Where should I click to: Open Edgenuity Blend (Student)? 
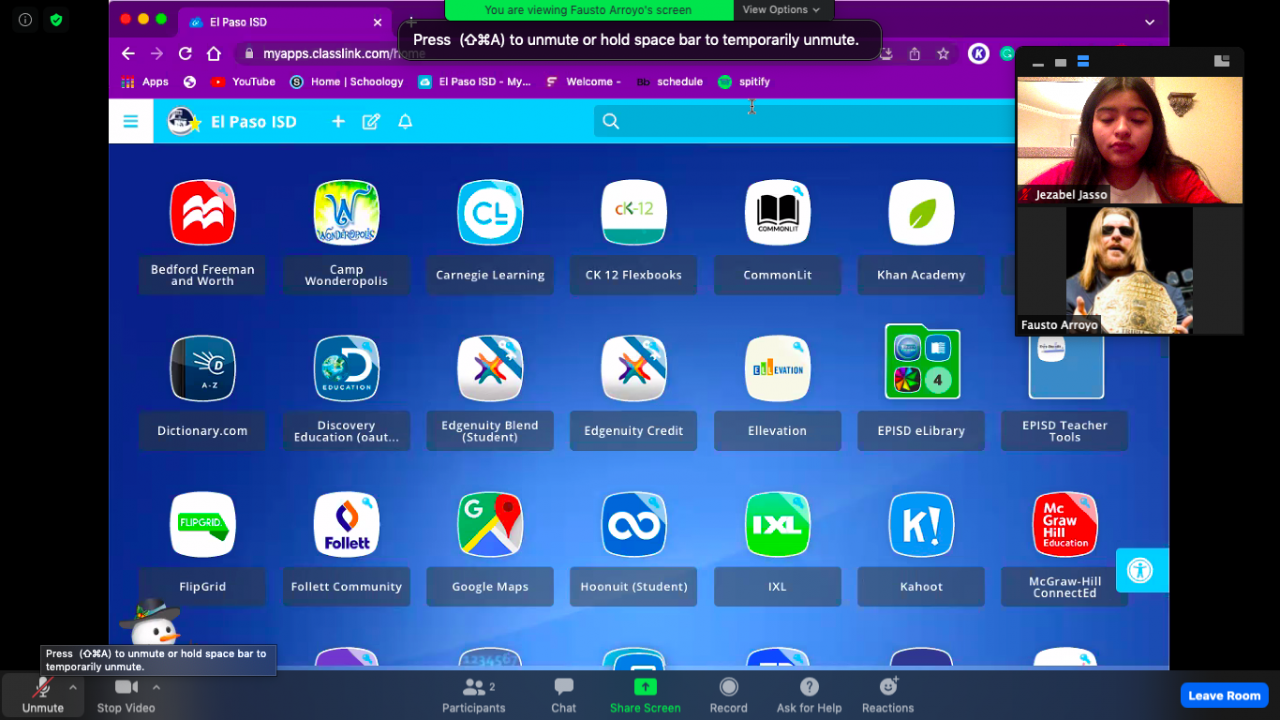[490, 369]
